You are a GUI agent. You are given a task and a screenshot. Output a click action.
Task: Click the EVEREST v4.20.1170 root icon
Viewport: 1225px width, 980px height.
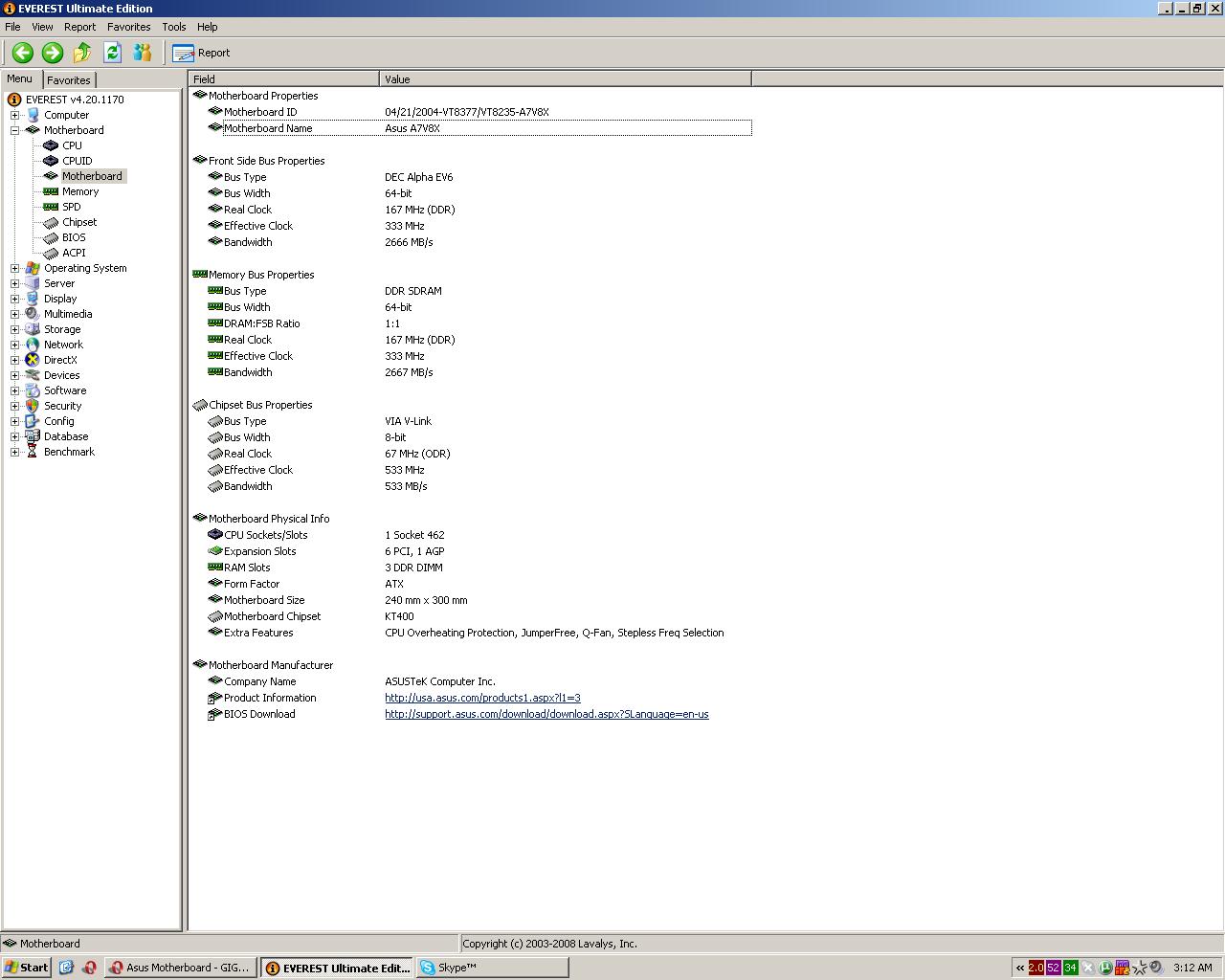click(14, 100)
